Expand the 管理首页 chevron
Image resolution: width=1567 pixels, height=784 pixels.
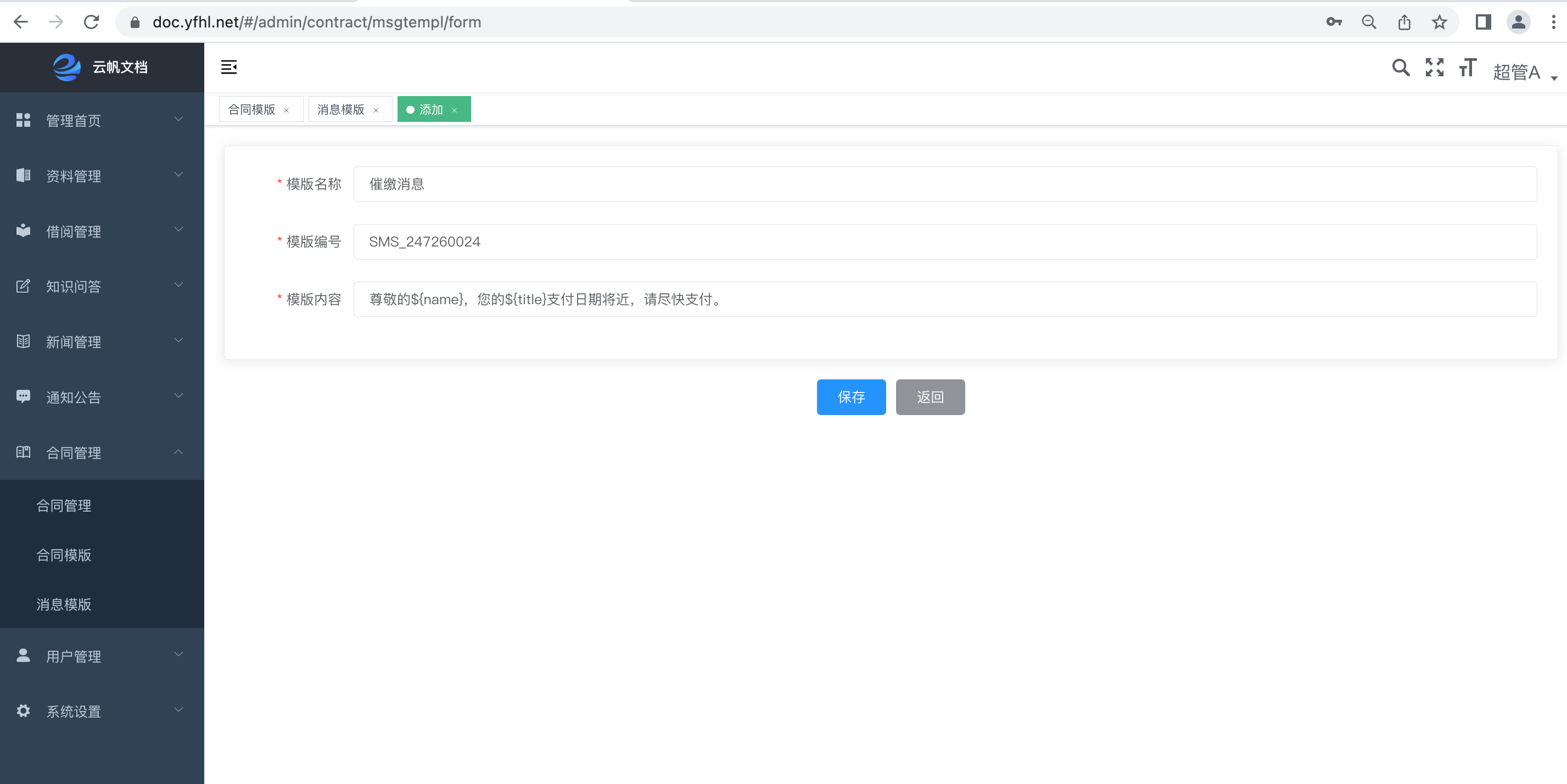click(x=178, y=119)
